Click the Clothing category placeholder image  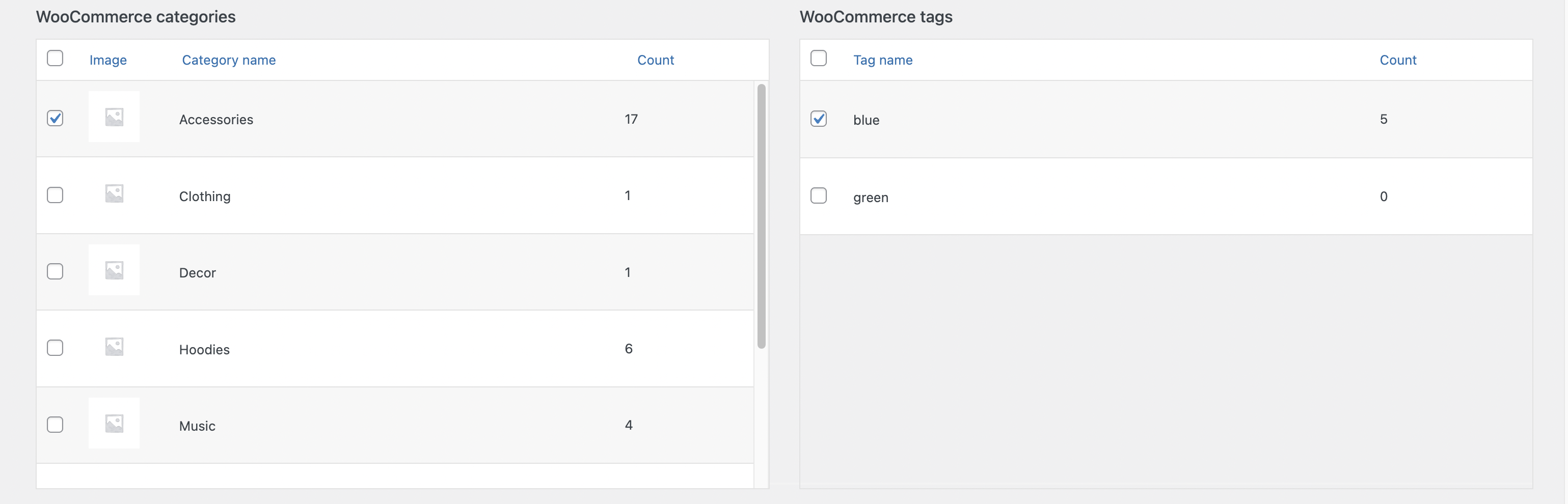pos(114,193)
